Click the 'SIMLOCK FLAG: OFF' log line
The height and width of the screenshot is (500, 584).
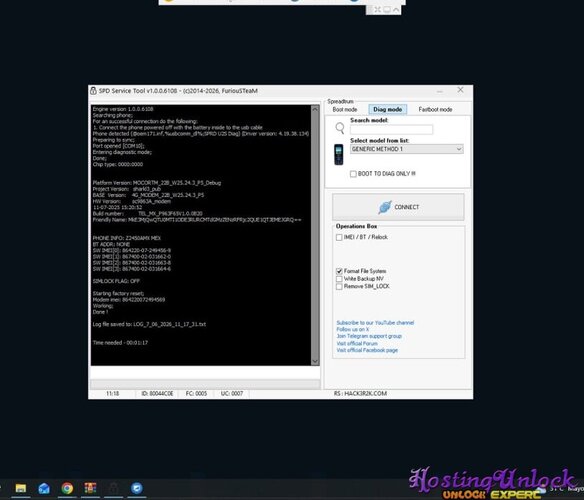coord(116,281)
